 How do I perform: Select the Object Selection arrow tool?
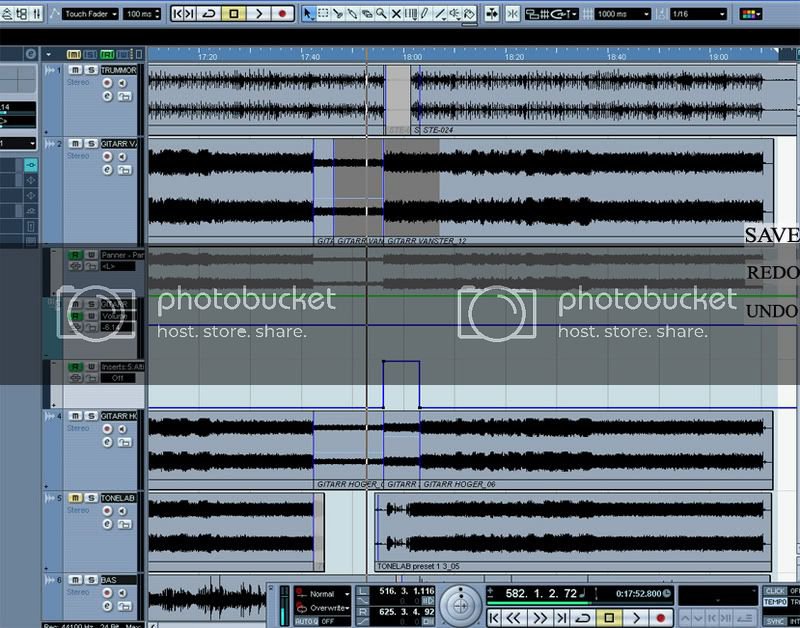[308, 14]
